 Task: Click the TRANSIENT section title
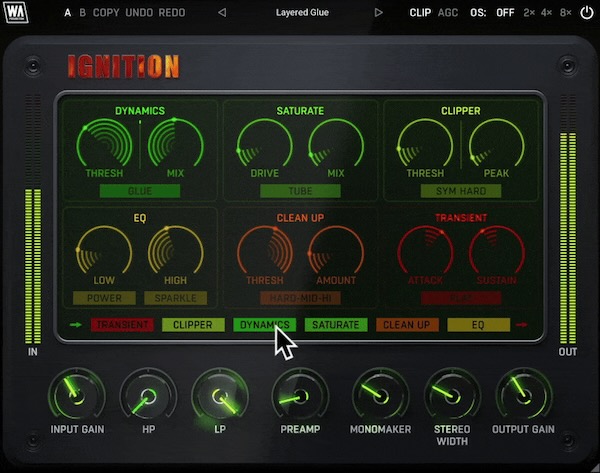click(x=461, y=218)
